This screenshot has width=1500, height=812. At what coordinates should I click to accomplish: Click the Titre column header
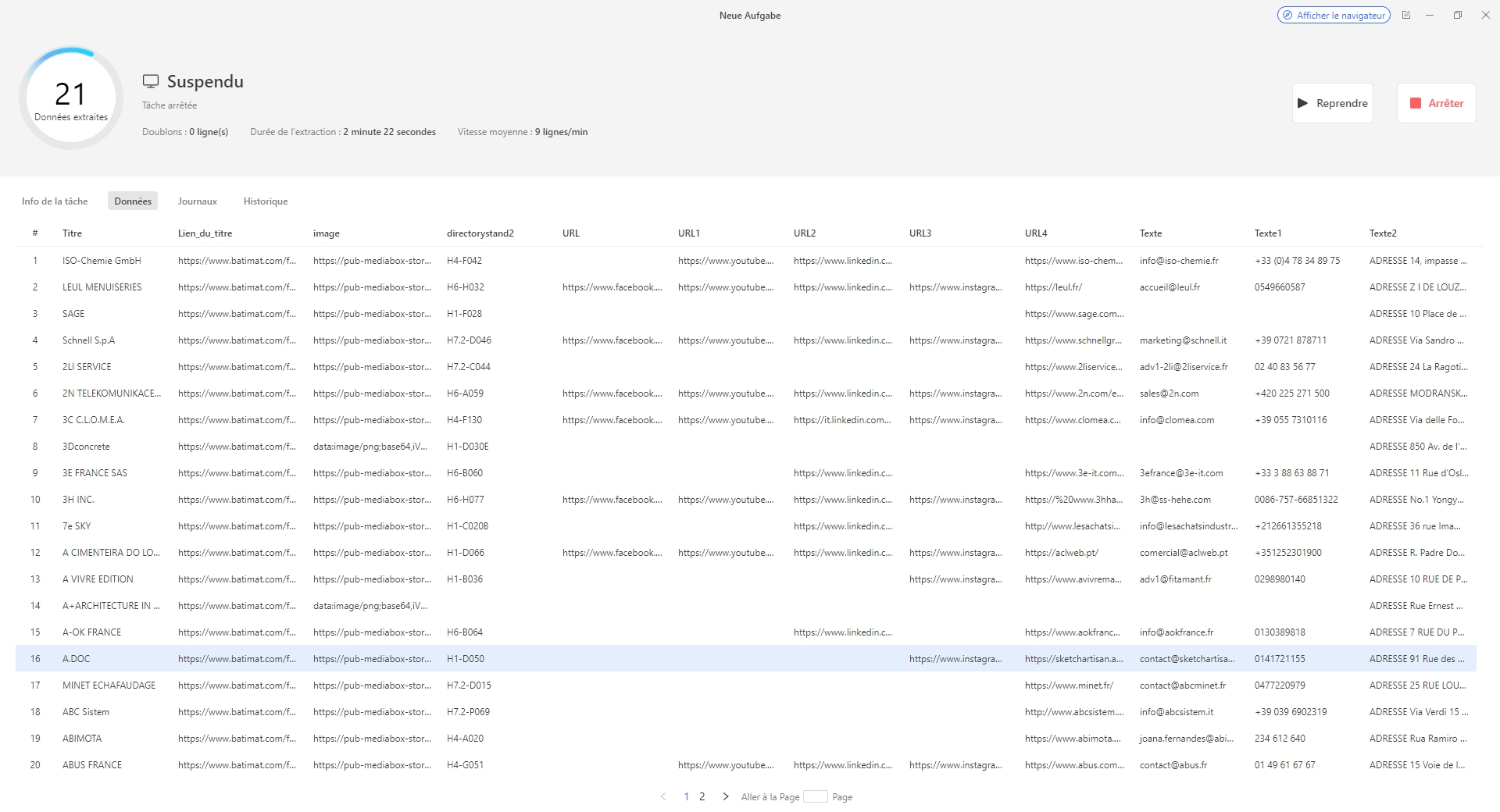tap(73, 233)
